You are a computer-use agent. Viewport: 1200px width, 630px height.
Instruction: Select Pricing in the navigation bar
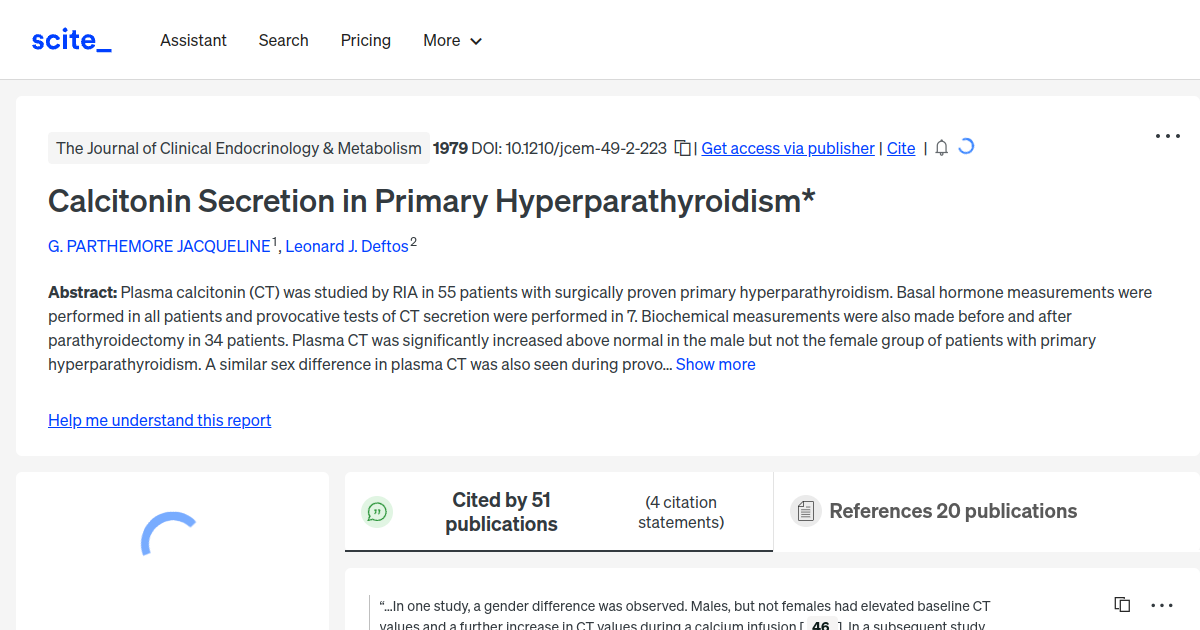(365, 40)
